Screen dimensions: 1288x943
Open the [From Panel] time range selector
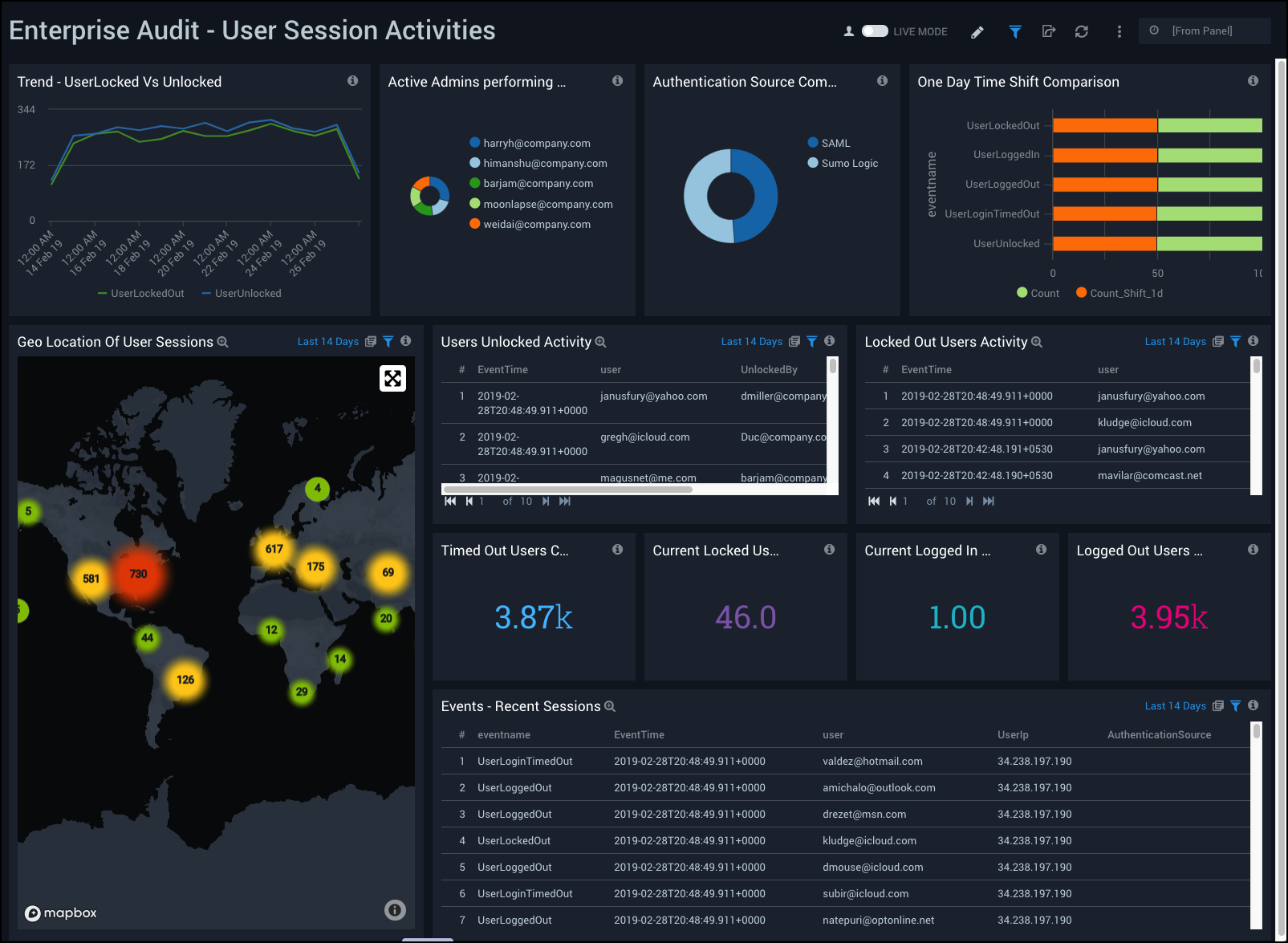tap(1202, 30)
